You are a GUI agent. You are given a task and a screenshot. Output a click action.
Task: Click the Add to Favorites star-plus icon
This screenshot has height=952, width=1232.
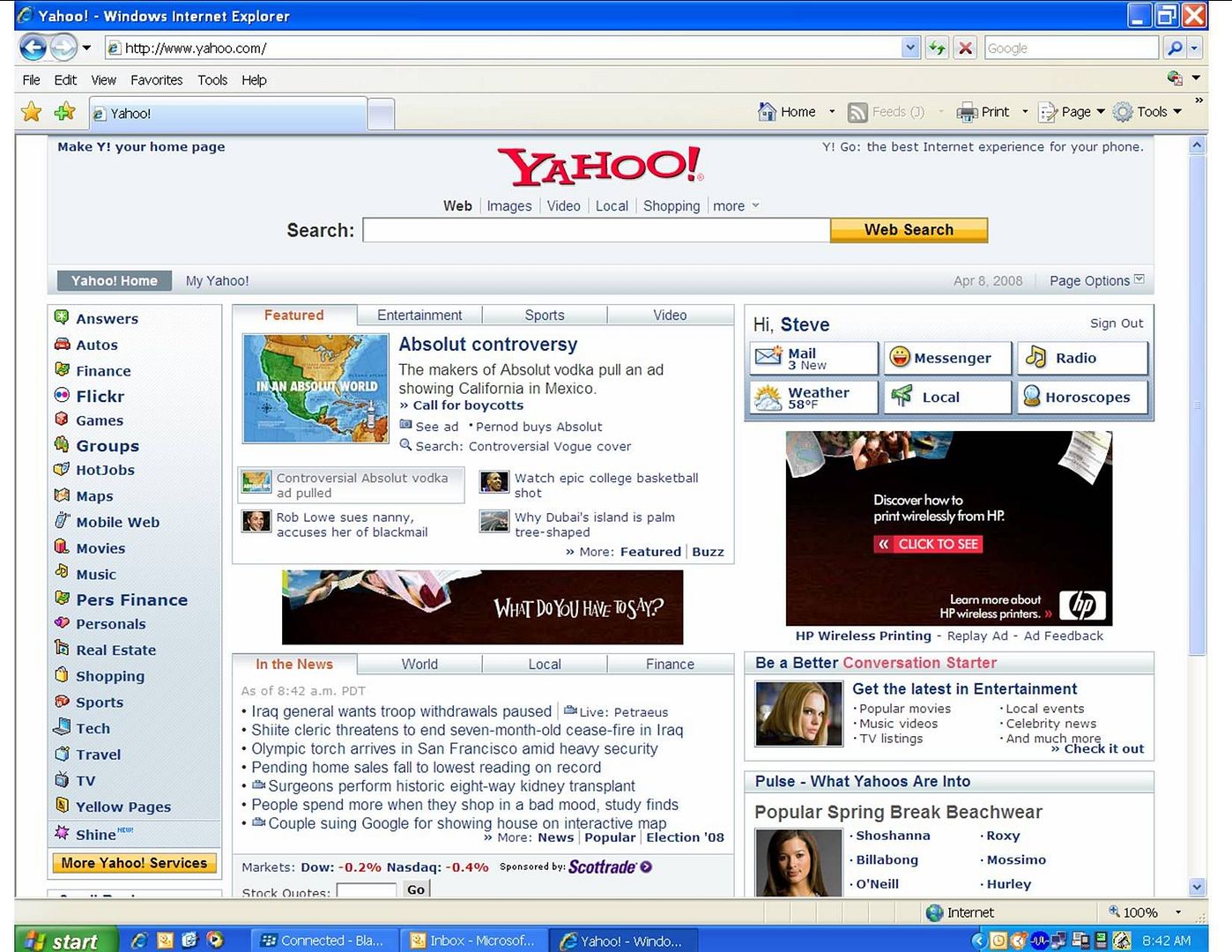[65, 112]
